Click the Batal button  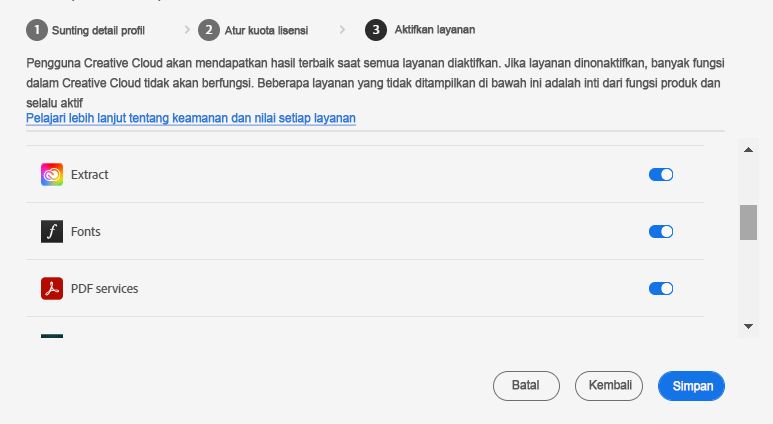tap(526, 386)
